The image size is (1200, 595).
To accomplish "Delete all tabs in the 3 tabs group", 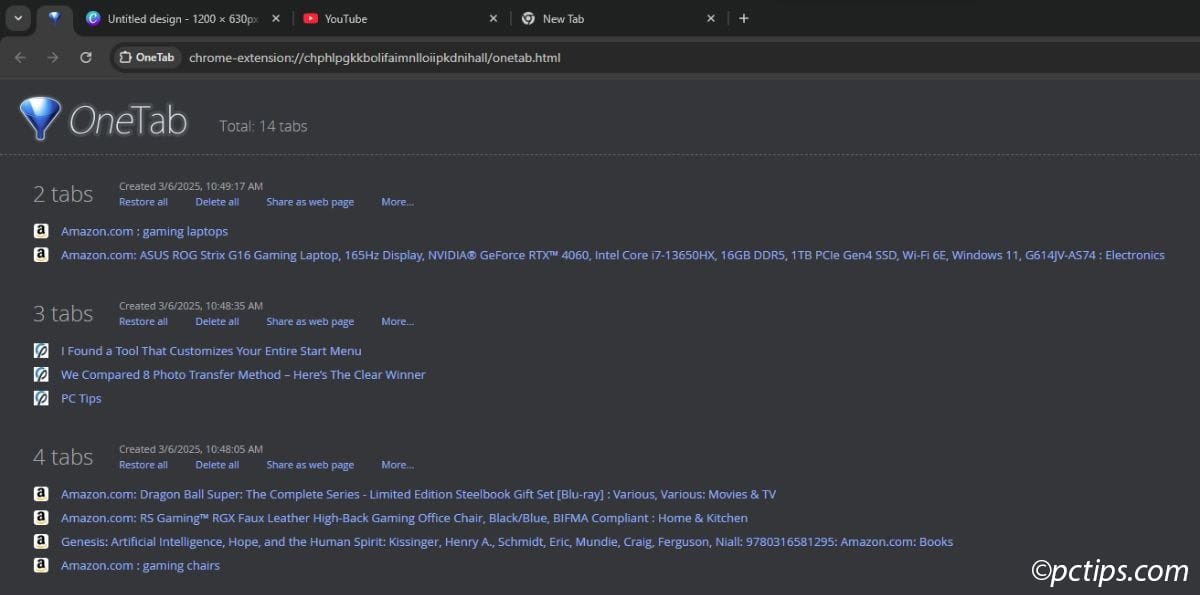I will pyautogui.click(x=217, y=321).
